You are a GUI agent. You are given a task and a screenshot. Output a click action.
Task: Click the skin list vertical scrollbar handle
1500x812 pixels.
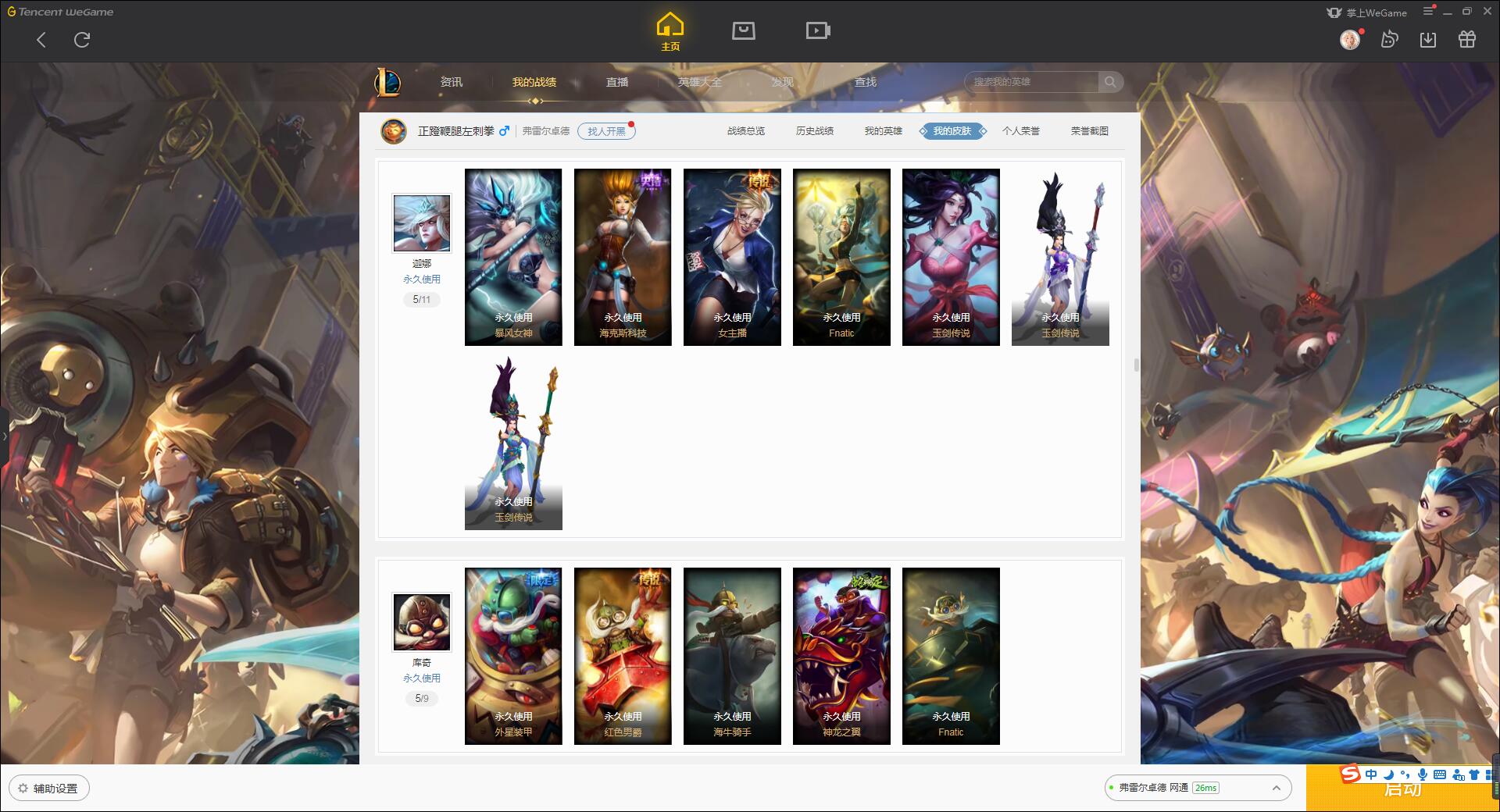pyautogui.click(x=1136, y=365)
